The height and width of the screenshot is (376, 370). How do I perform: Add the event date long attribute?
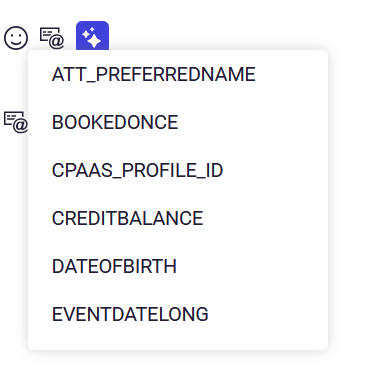(x=178, y=314)
